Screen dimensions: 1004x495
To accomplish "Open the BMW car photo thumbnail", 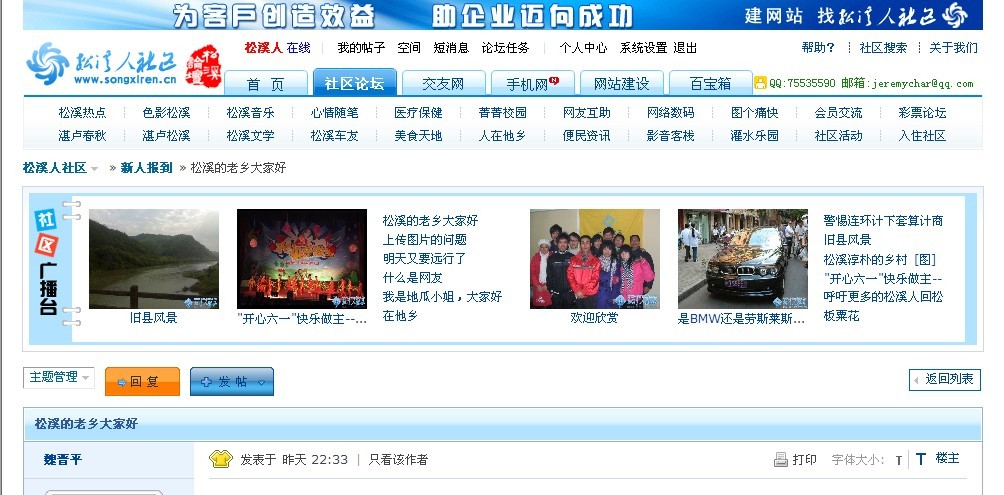I will (743, 259).
